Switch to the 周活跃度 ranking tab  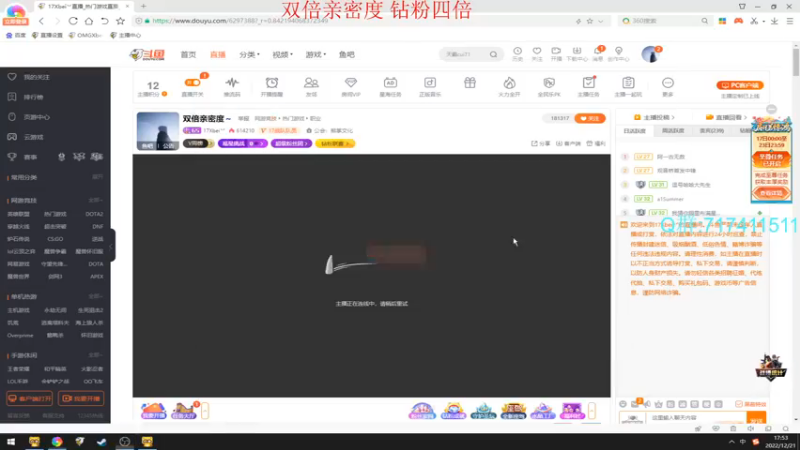click(673, 131)
